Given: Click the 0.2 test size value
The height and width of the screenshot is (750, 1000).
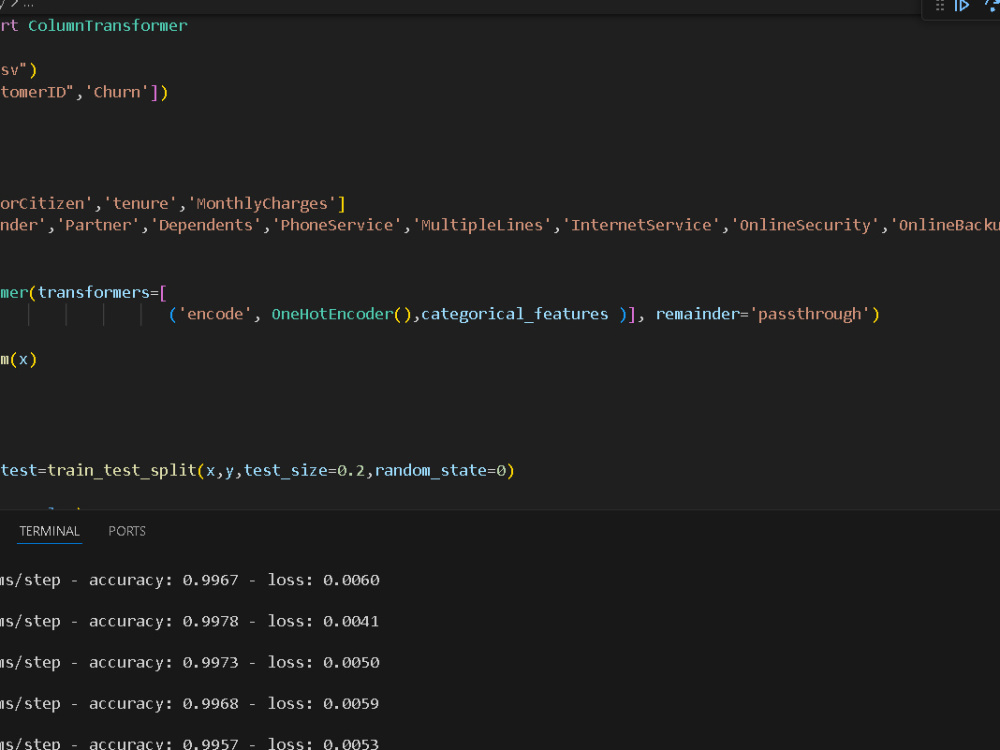Looking at the screenshot, I should pyautogui.click(x=351, y=471).
